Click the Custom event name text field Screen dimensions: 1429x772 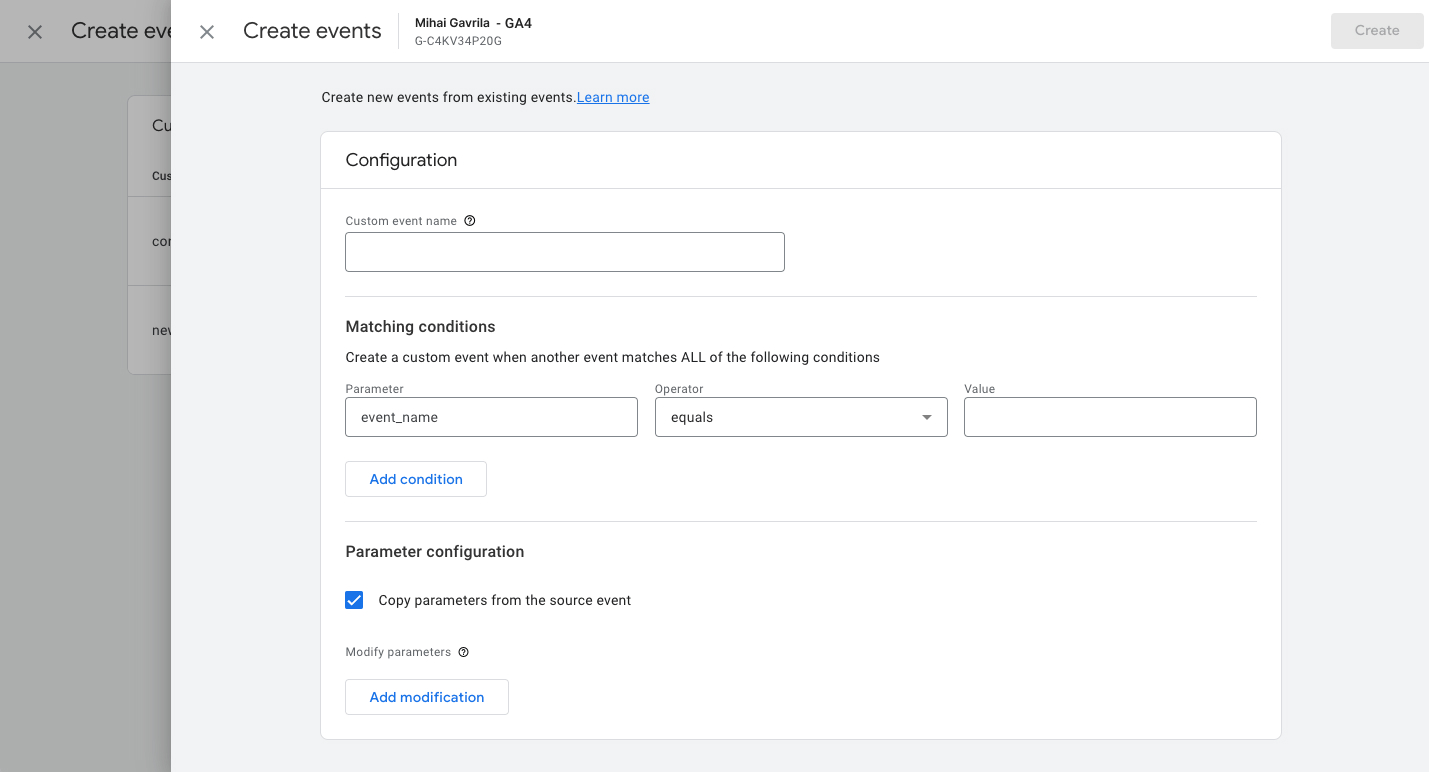pos(564,252)
